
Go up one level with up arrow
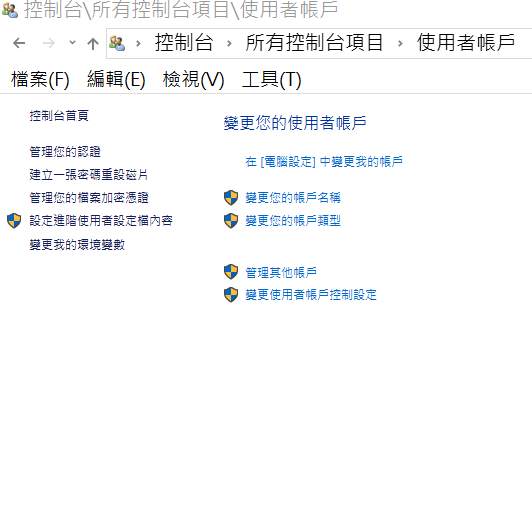click(93, 43)
